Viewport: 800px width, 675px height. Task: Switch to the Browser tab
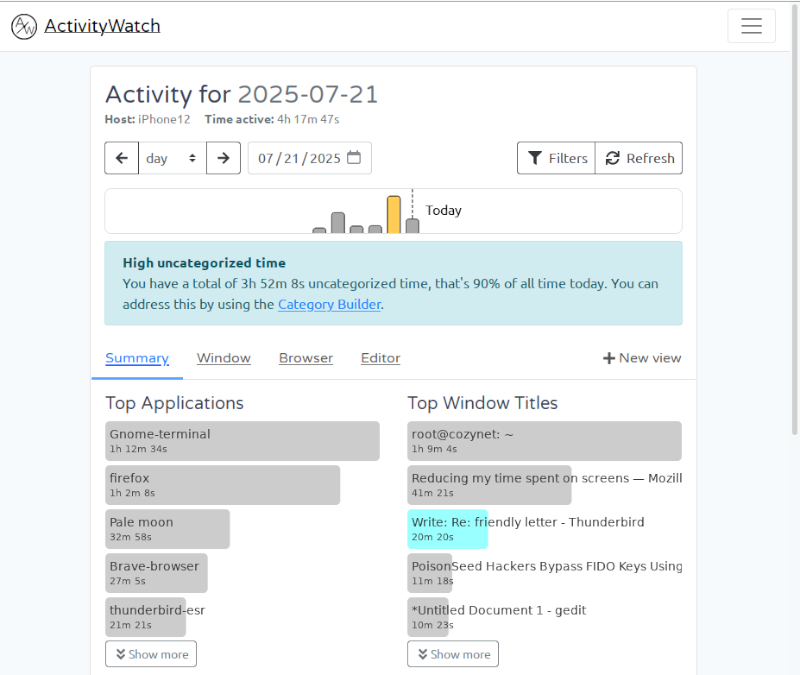(305, 358)
